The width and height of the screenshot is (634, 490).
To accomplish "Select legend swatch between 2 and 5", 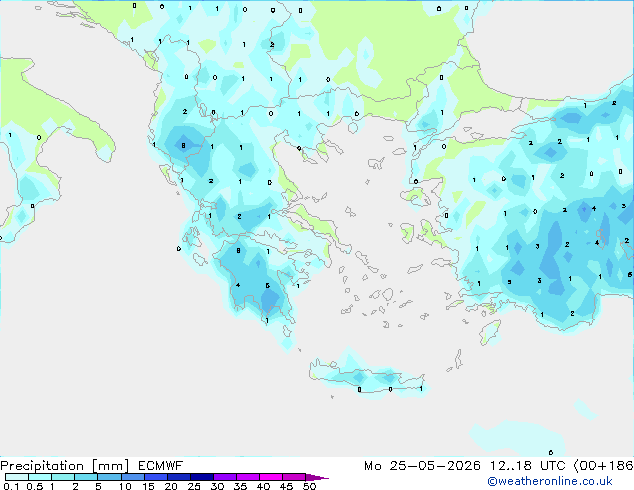I will (x=86, y=477).
